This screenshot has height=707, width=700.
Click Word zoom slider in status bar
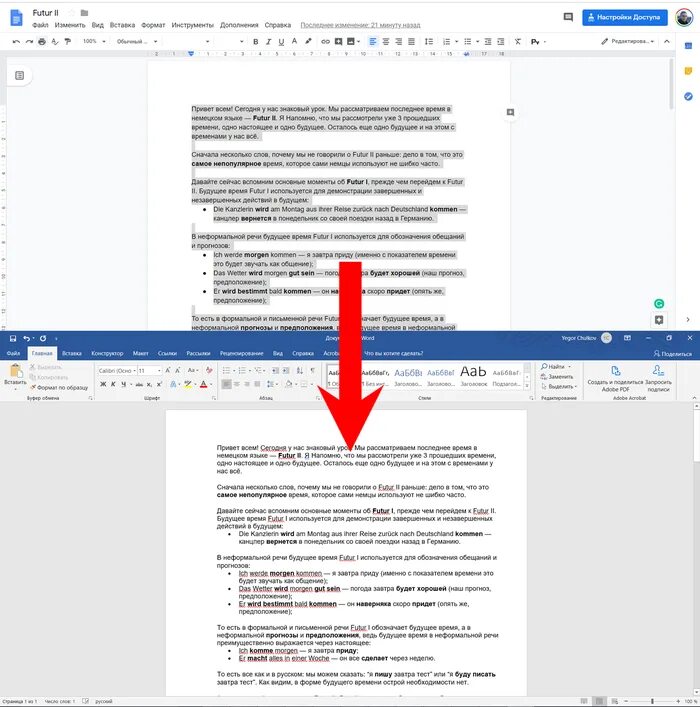(652, 701)
